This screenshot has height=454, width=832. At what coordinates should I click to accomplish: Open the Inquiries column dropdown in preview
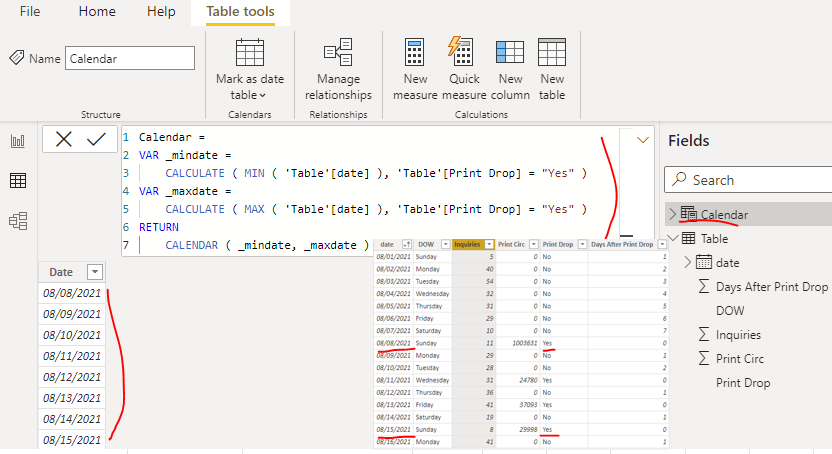point(489,245)
